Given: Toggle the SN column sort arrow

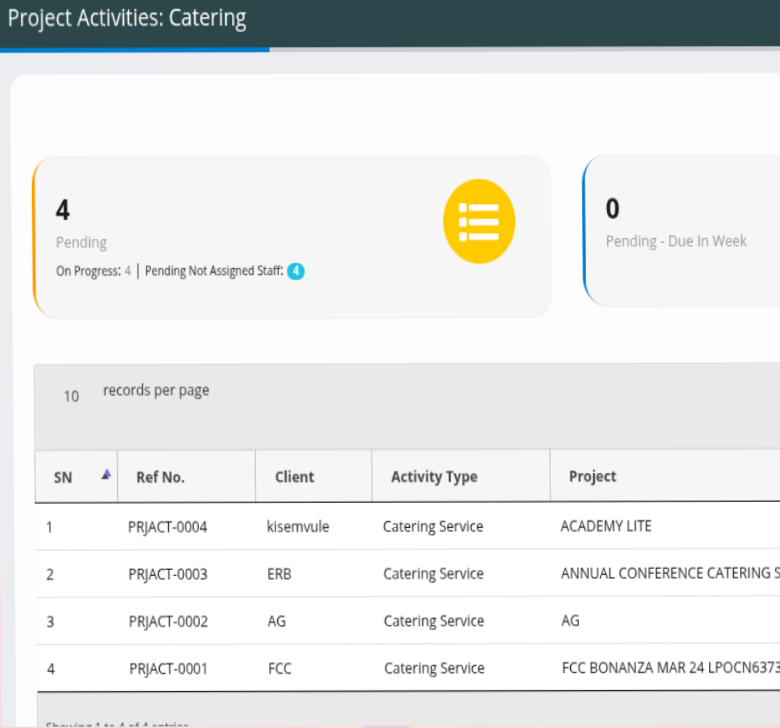Looking at the screenshot, I should point(106,475).
